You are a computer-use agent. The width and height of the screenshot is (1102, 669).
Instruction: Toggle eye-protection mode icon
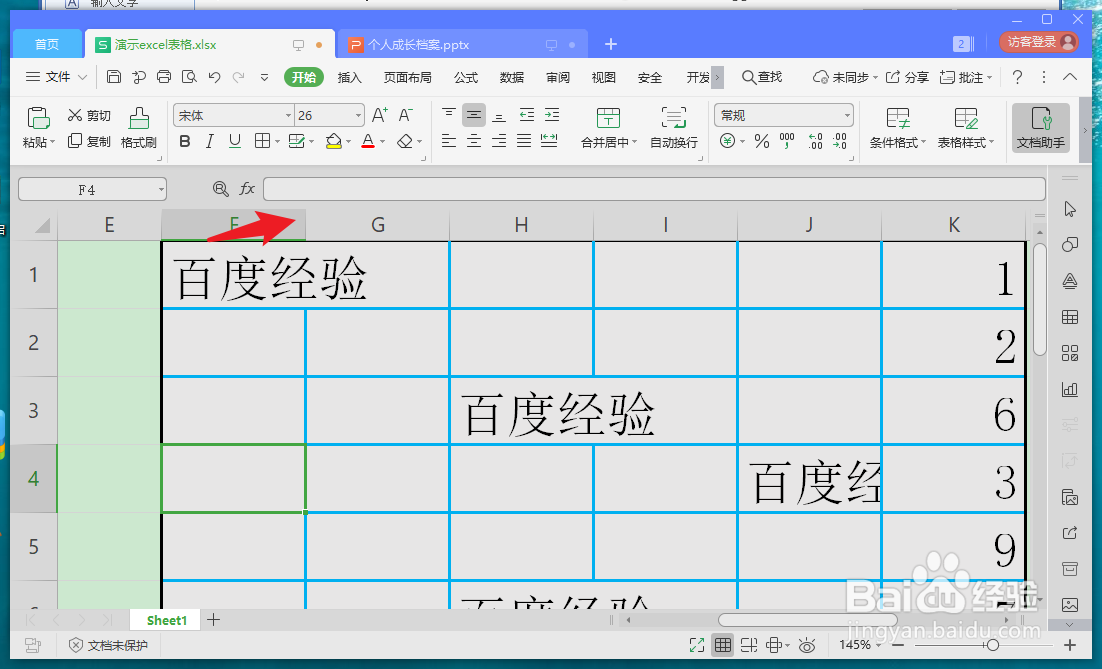tap(807, 644)
